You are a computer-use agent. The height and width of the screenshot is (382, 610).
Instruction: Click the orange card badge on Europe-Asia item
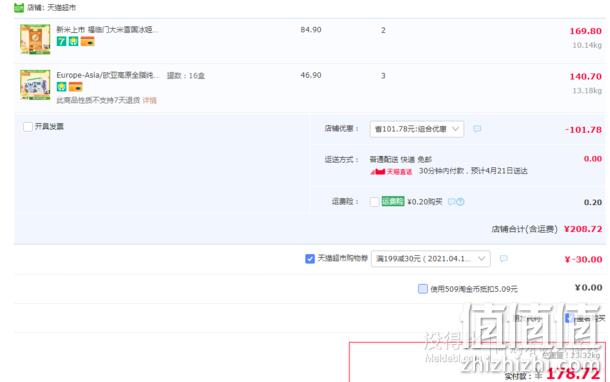click(75, 87)
